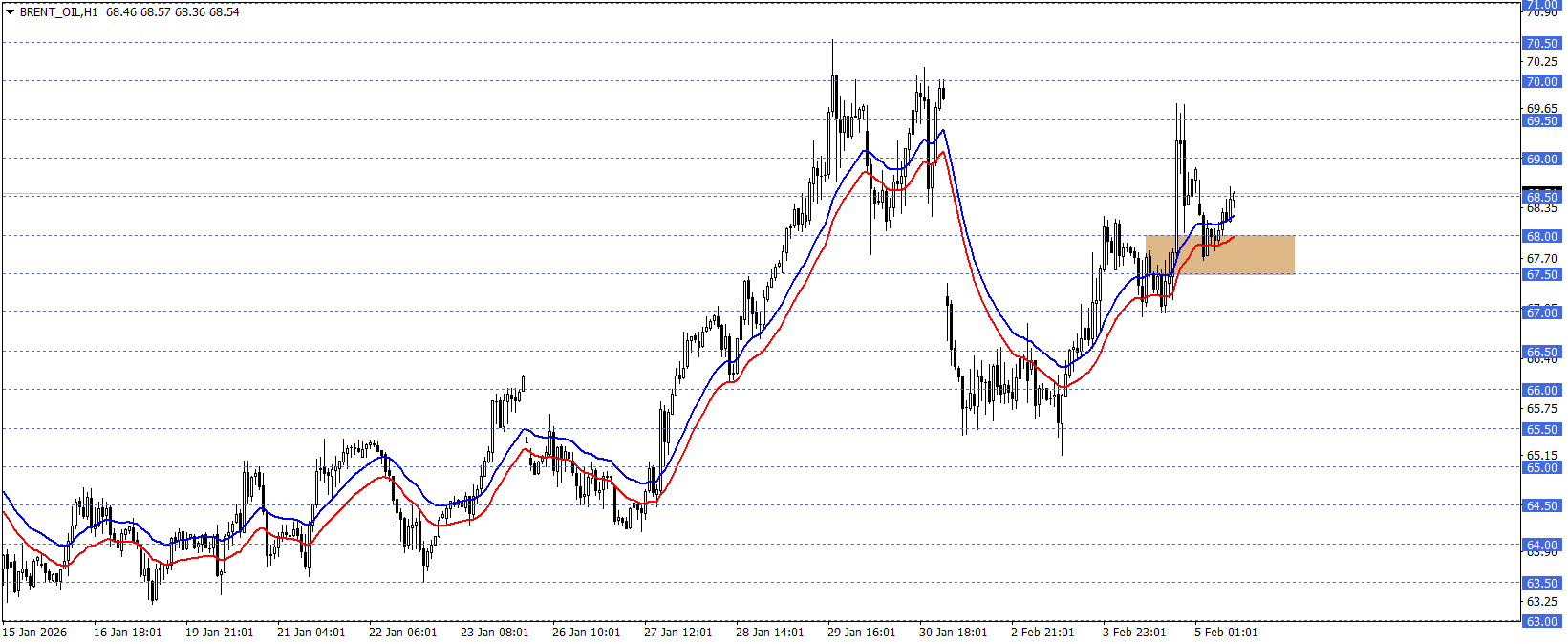Screen dimensions: 1568x644
Task: Click the 65.15 axis price value
Action: click(x=1541, y=455)
